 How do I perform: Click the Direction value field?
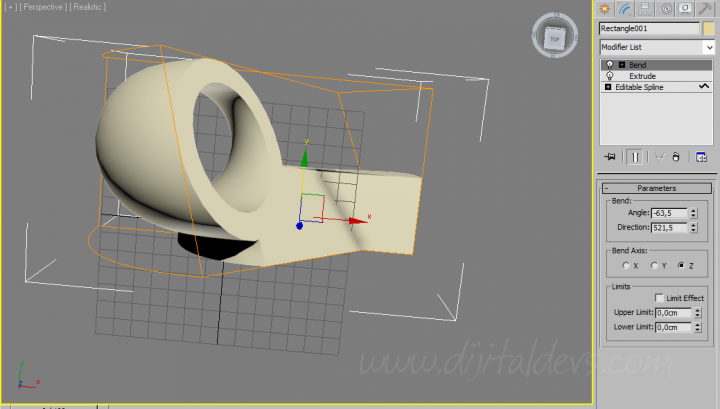(669, 228)
